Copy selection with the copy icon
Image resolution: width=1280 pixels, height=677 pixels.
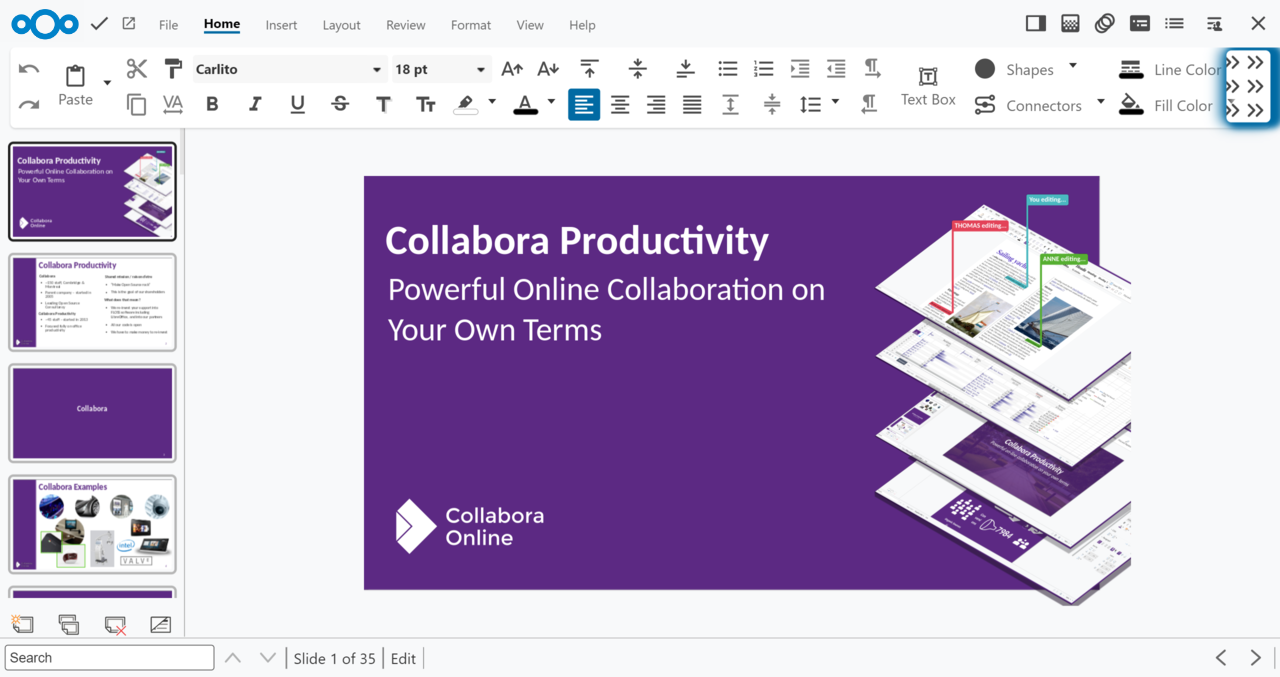click(x=137, y=104)
